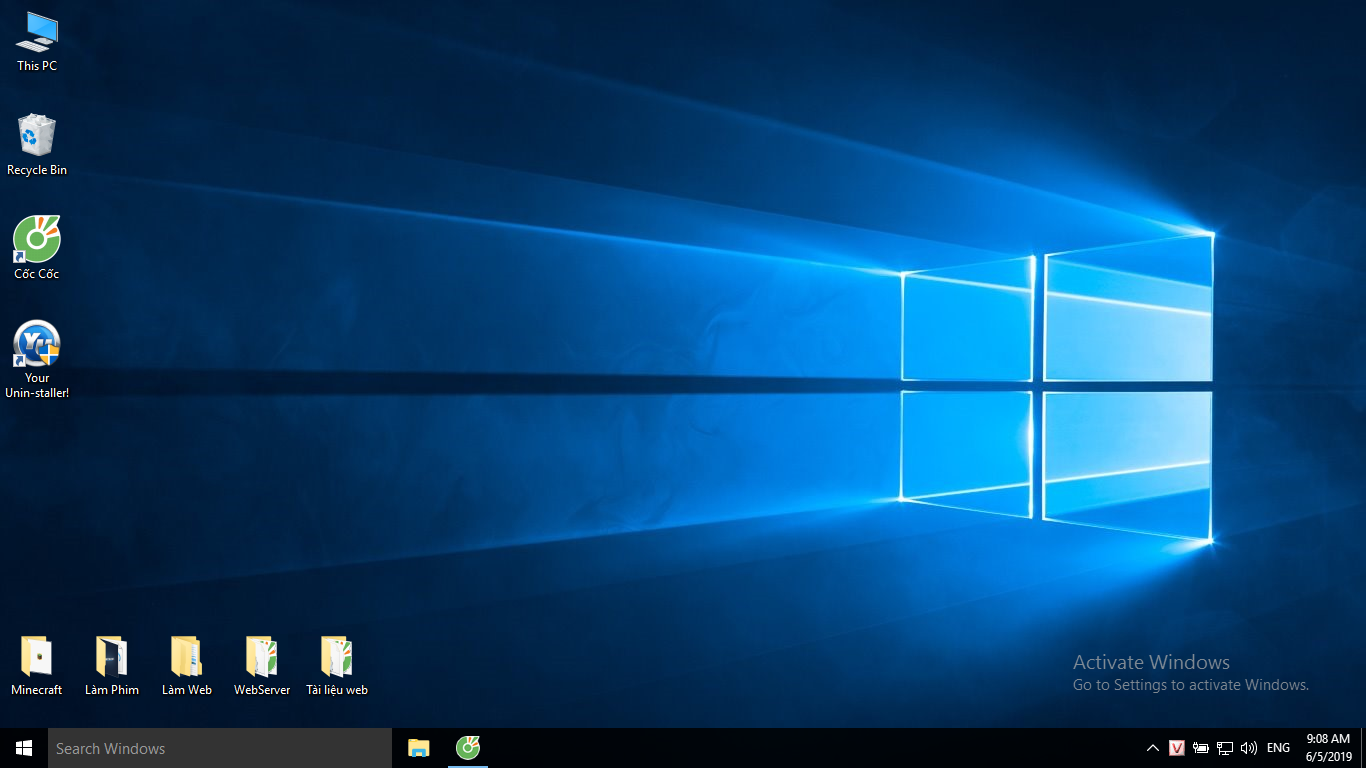Click the Search Windows box
The width and height of the screenshot is (1366, 768).
220,748
